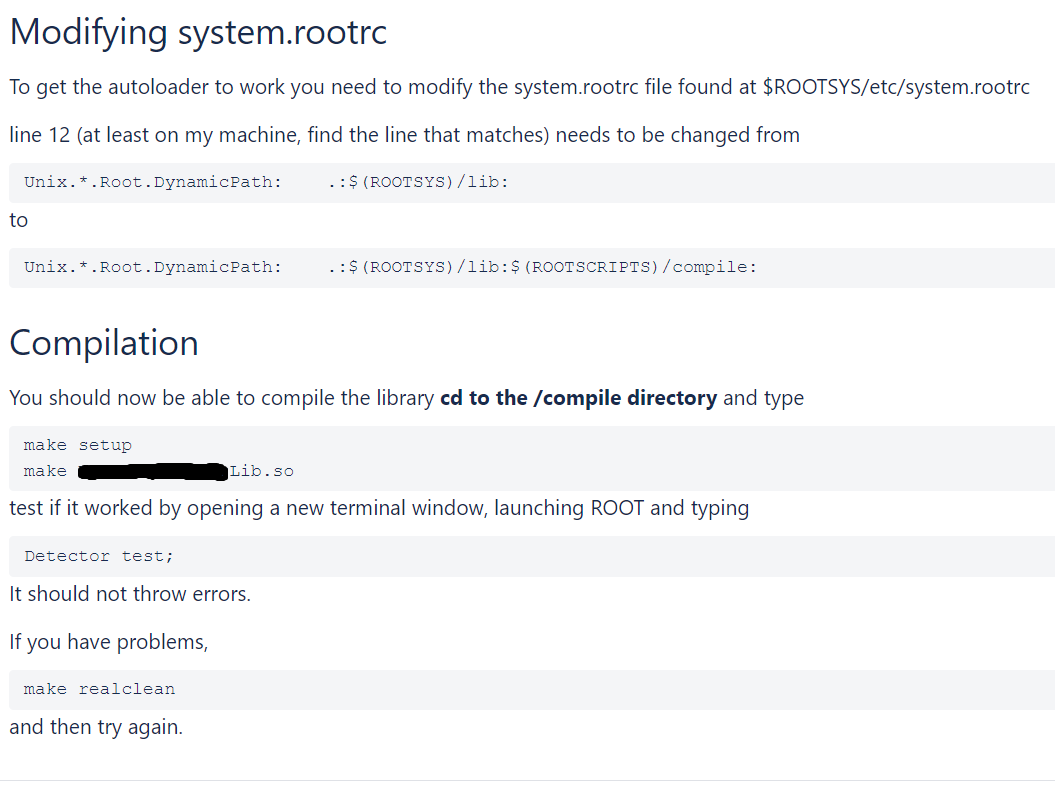Click the bold "cd to the /compile directory" text
The image size is (1055, 786).
pyautogui.click(x=578, y=398)
